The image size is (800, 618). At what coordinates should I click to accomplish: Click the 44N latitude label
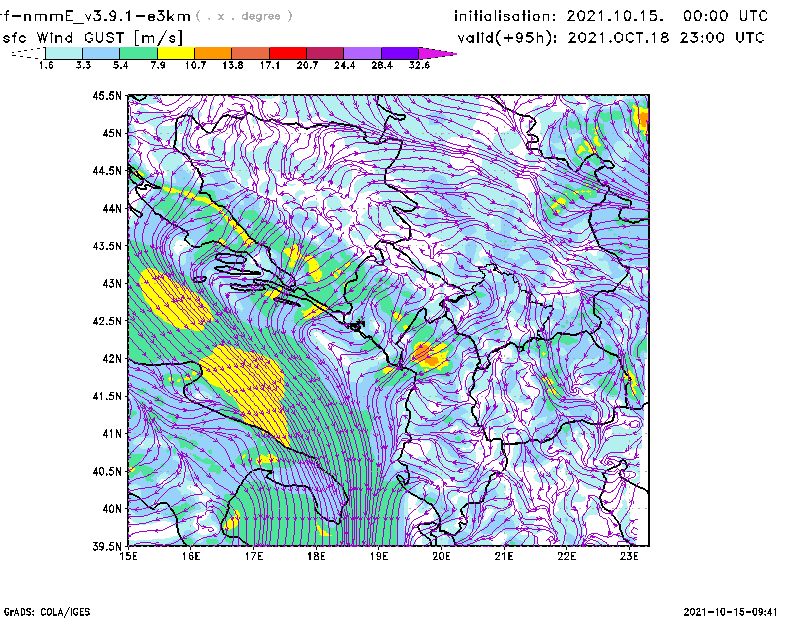pyautogui.click(x=112, y=208)
